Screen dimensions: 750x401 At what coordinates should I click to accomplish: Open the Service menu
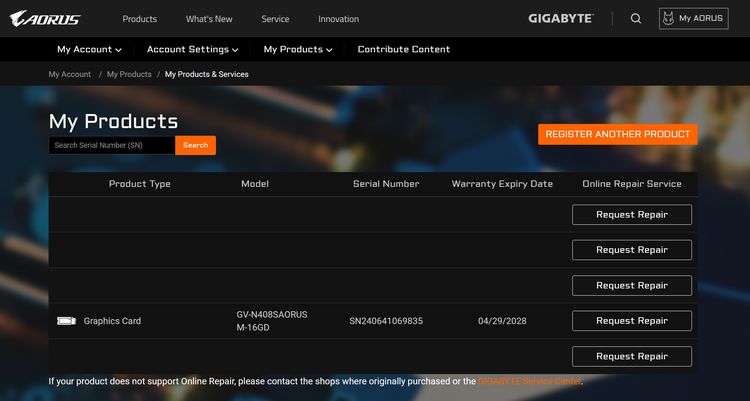tap(275, 19)
